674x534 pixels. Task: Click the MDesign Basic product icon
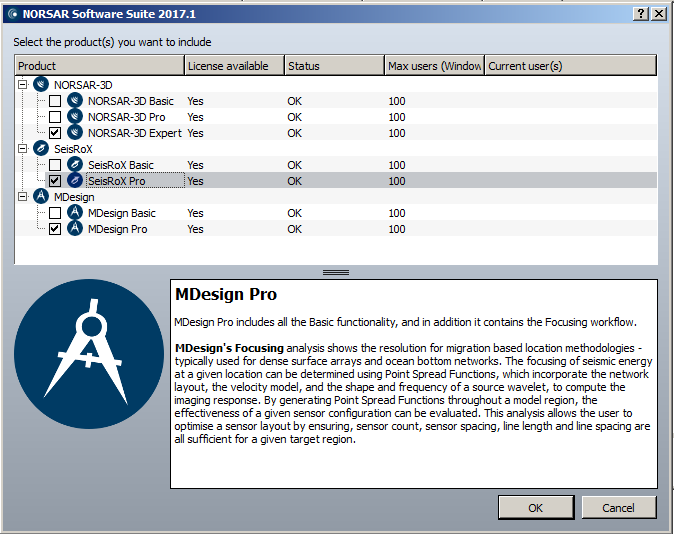[75, 213]
